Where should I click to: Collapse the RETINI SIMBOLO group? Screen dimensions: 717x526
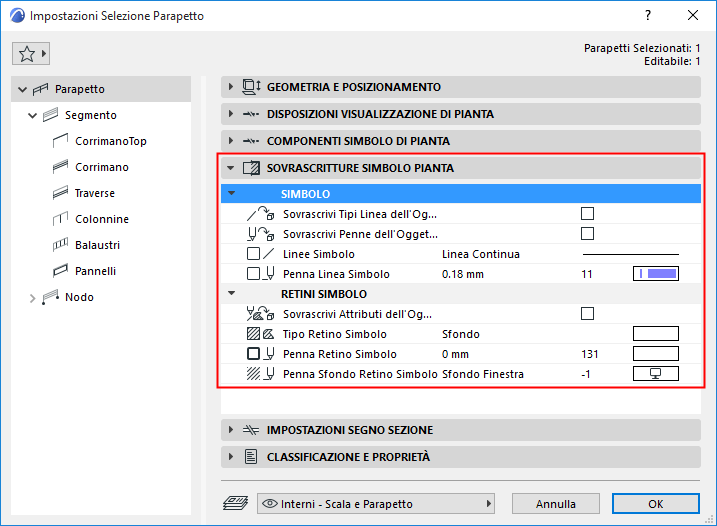click(231, 294)
